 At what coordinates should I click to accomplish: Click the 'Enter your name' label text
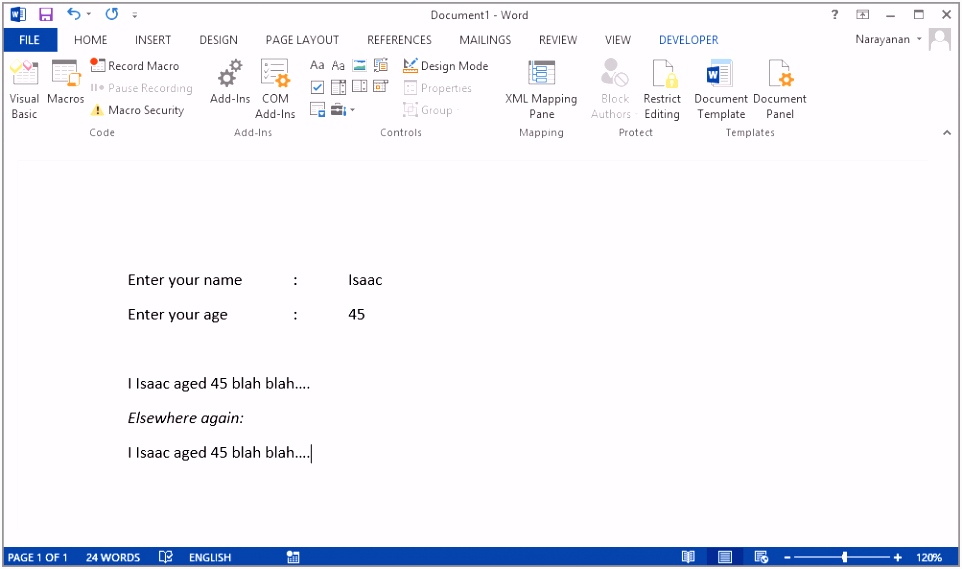tap(185, 280)
